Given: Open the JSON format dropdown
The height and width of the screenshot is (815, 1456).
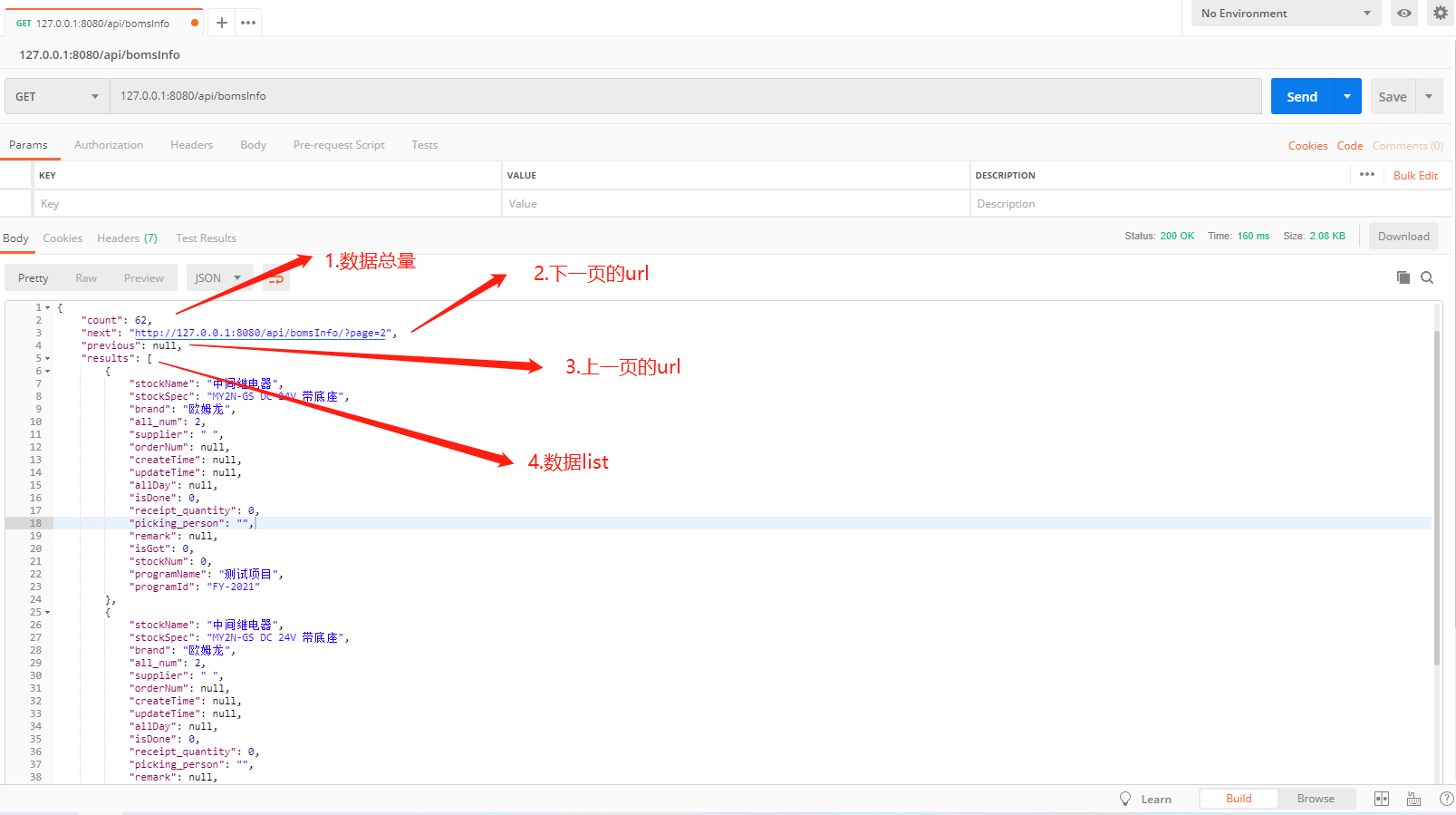Looking at the screenshot, I should pos(217,278).
